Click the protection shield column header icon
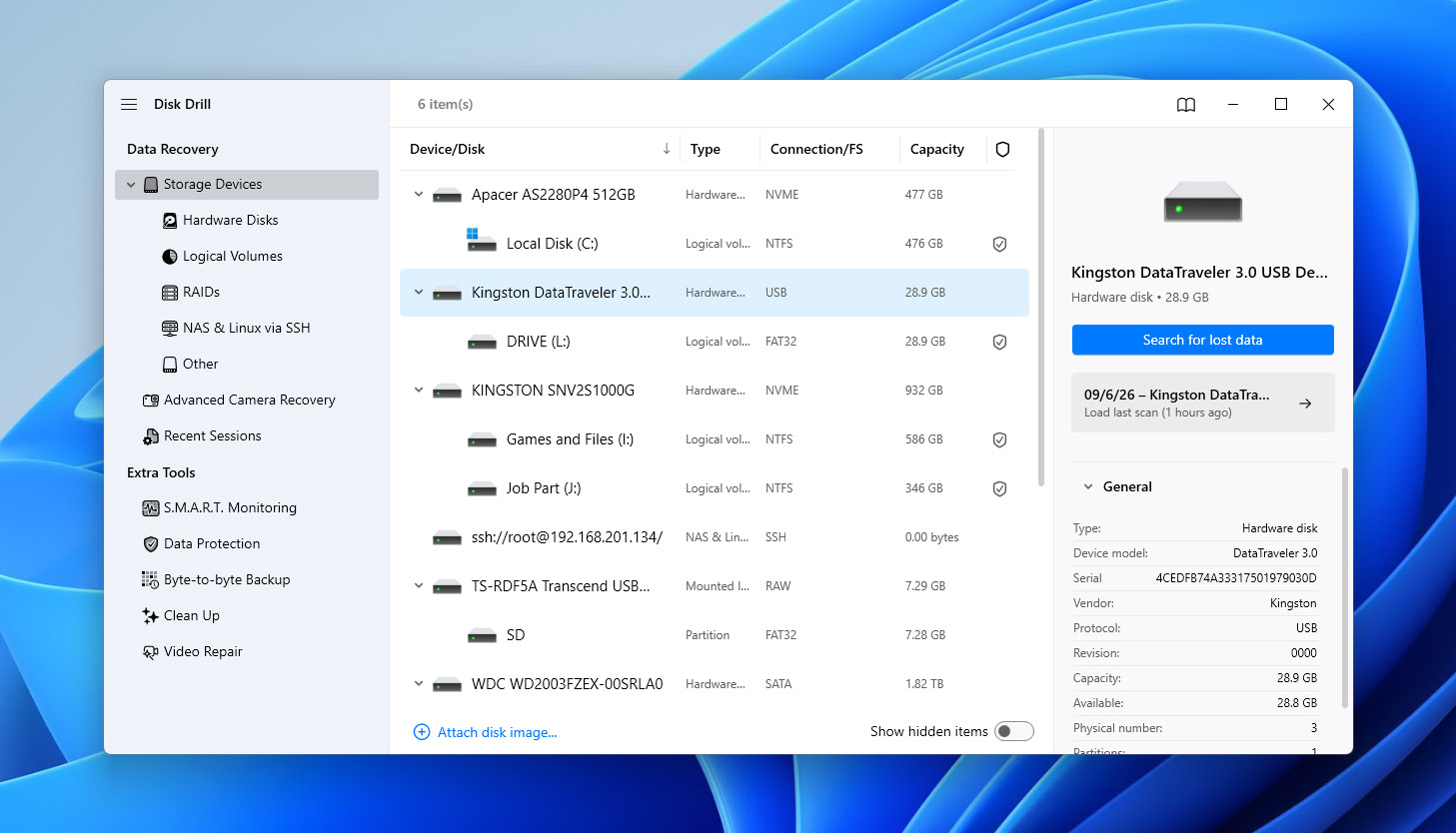This screenshot has height=833, width=1456. coord(1002,149)
